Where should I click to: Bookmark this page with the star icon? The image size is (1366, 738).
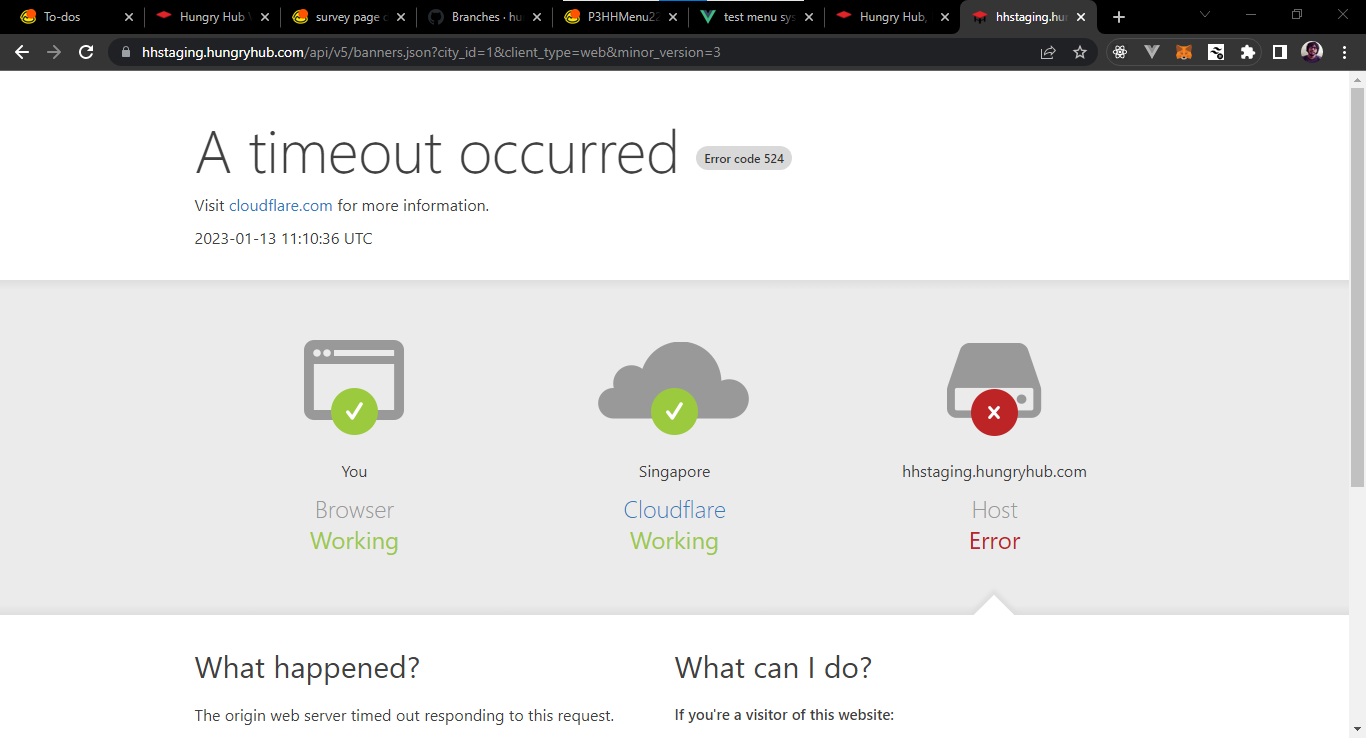point(1080,52)
